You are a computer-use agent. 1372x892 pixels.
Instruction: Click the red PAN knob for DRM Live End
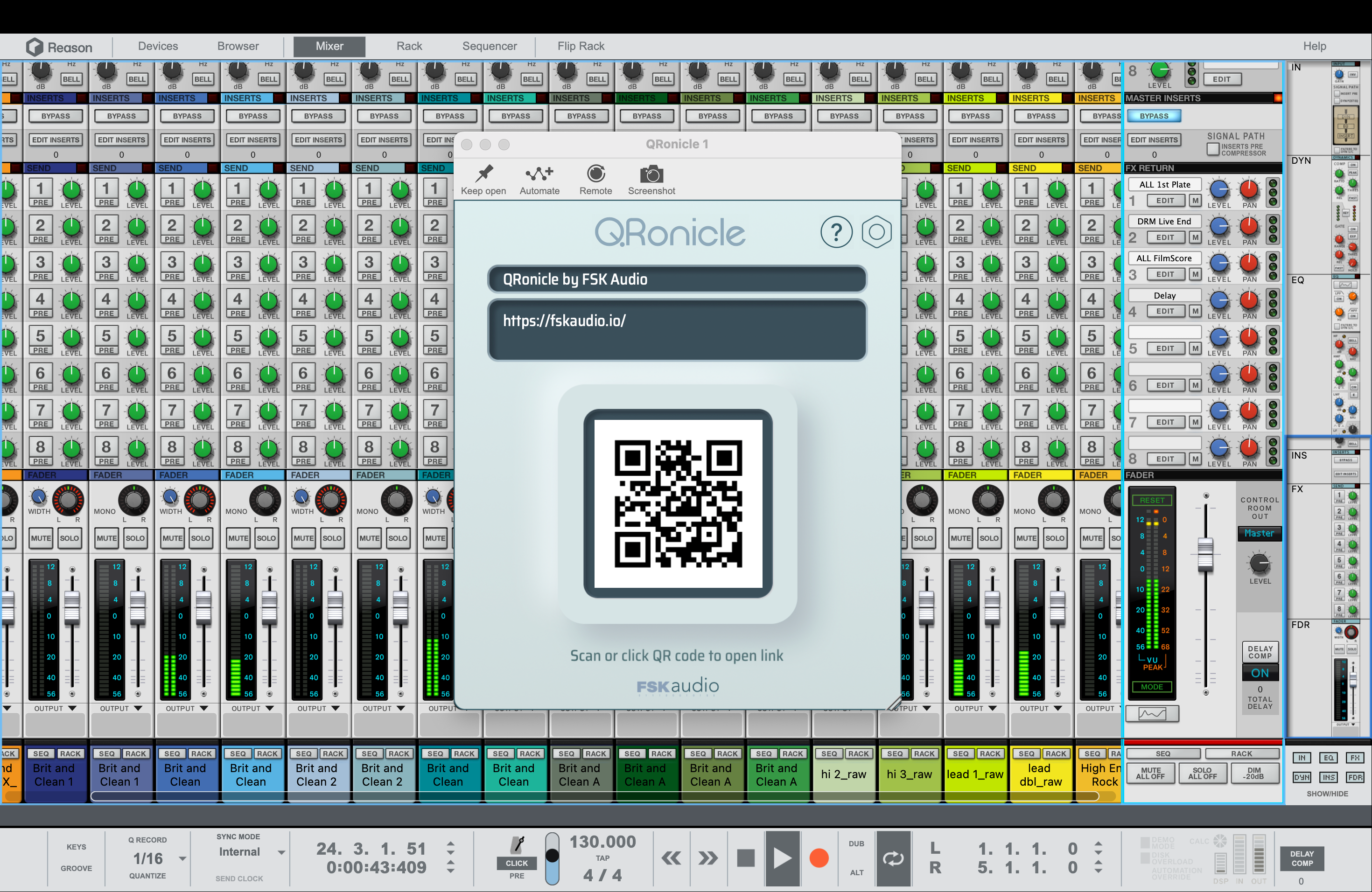(x=1249, y=226)
